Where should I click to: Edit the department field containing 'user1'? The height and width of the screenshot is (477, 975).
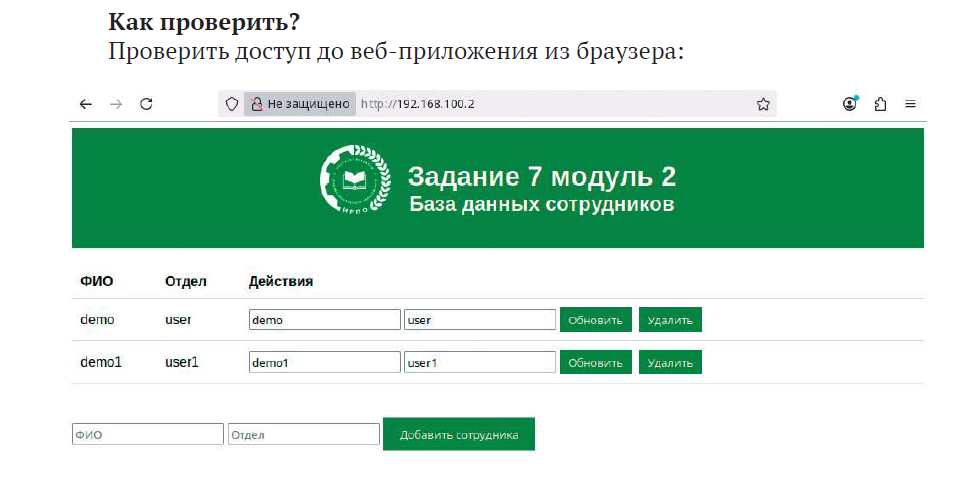[x=479, y=362]
